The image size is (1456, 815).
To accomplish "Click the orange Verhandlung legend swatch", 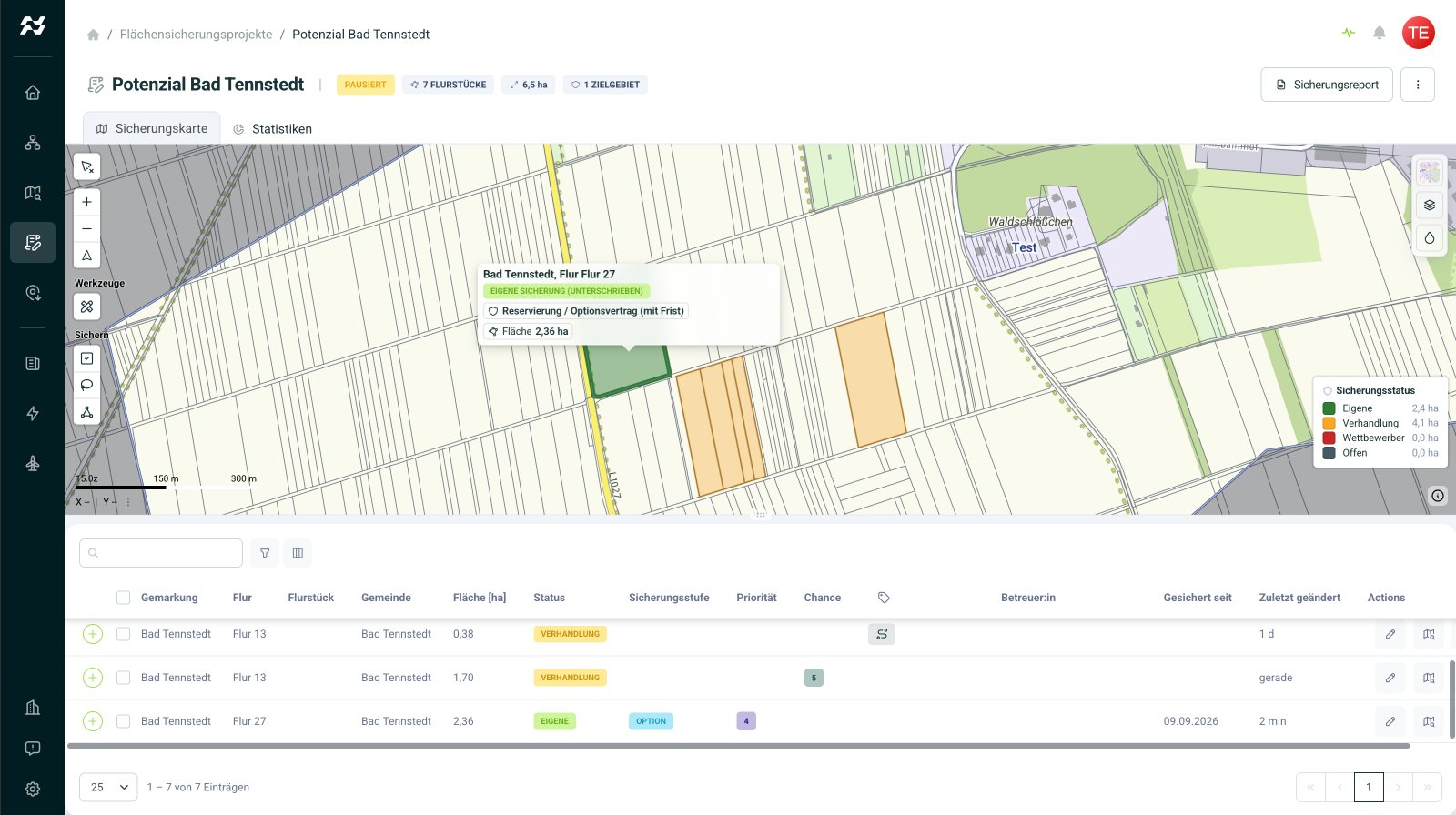I will click(x=1329, y=423).
